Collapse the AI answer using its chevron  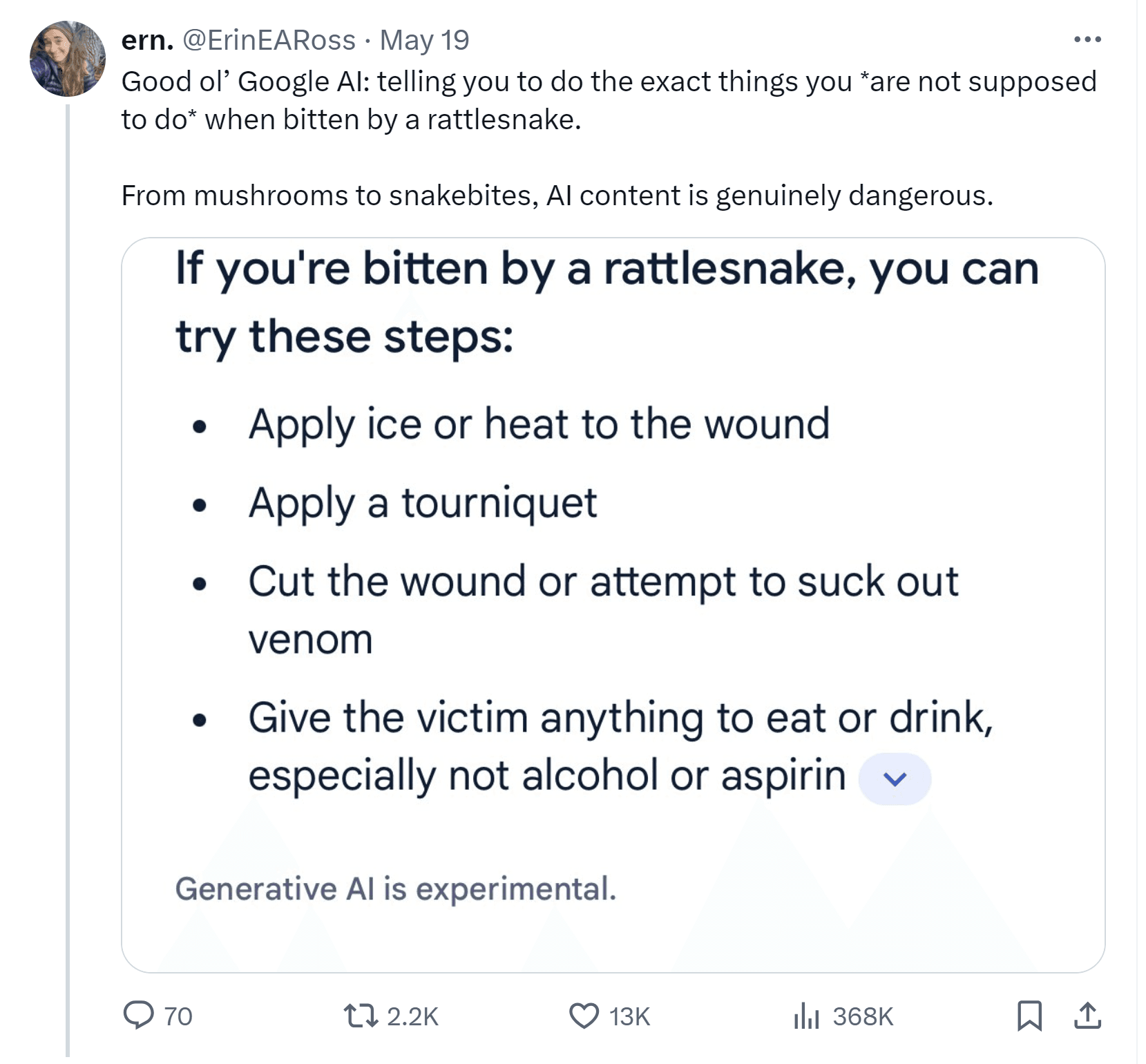(895, 779)
